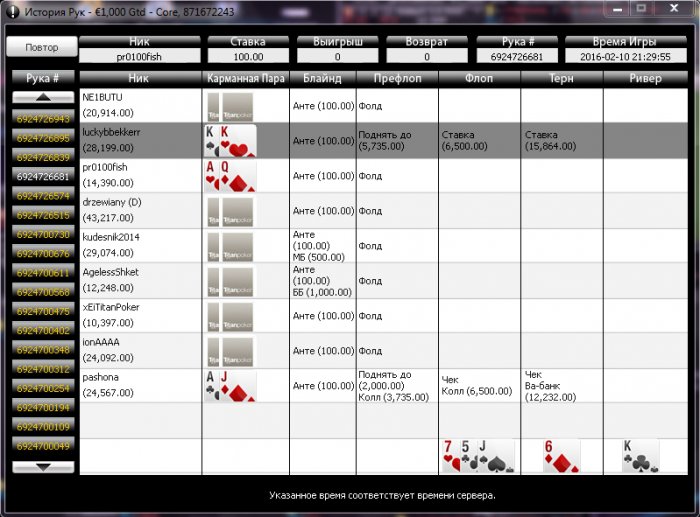Open hand 6924700676 from the list
The width and height of the screenshot is (700, 517).
43,253
